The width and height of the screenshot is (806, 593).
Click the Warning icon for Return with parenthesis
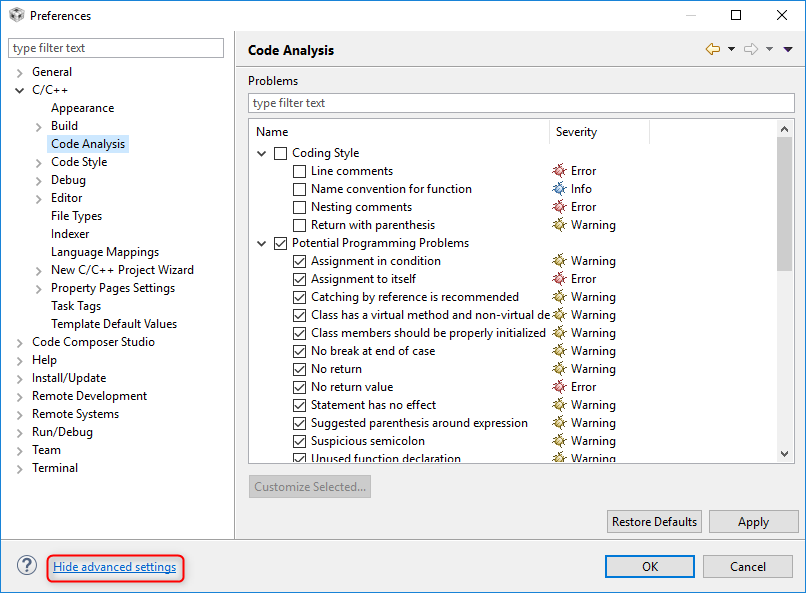560,225
